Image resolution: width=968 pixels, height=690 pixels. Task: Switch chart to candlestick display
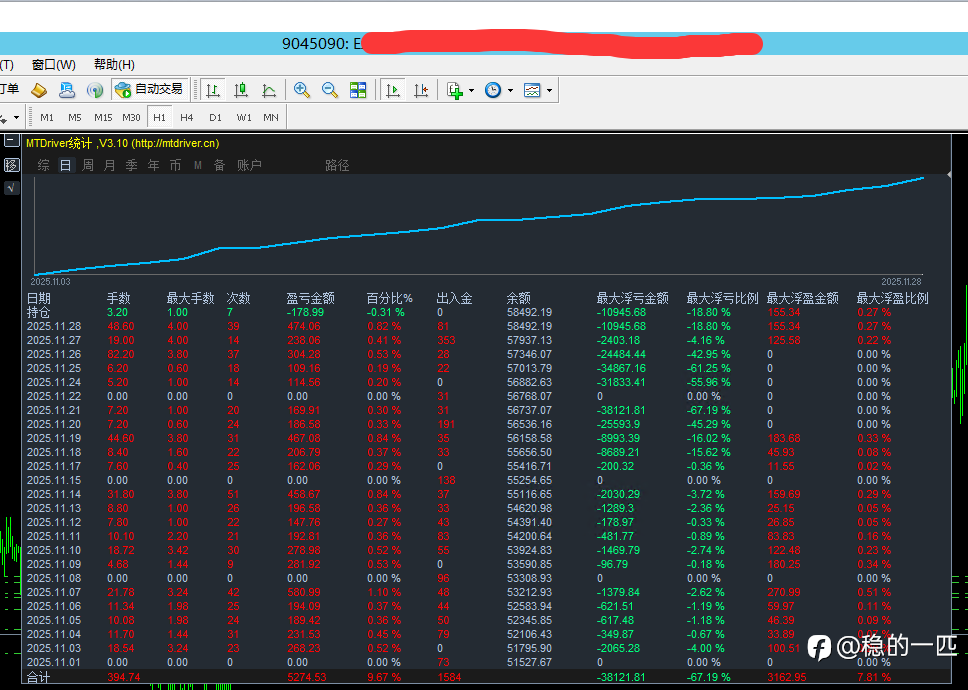point(240,90)
